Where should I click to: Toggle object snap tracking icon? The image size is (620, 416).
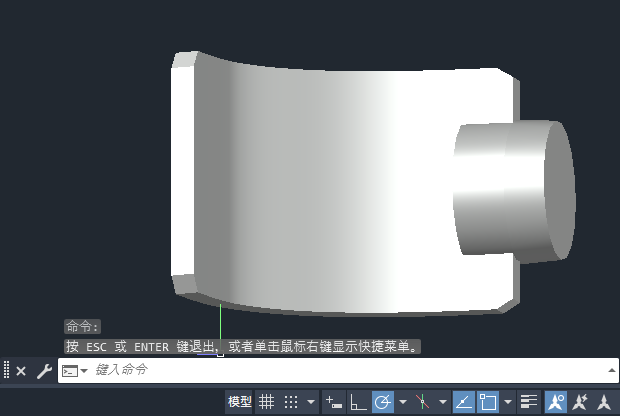[x=464, y=402]
